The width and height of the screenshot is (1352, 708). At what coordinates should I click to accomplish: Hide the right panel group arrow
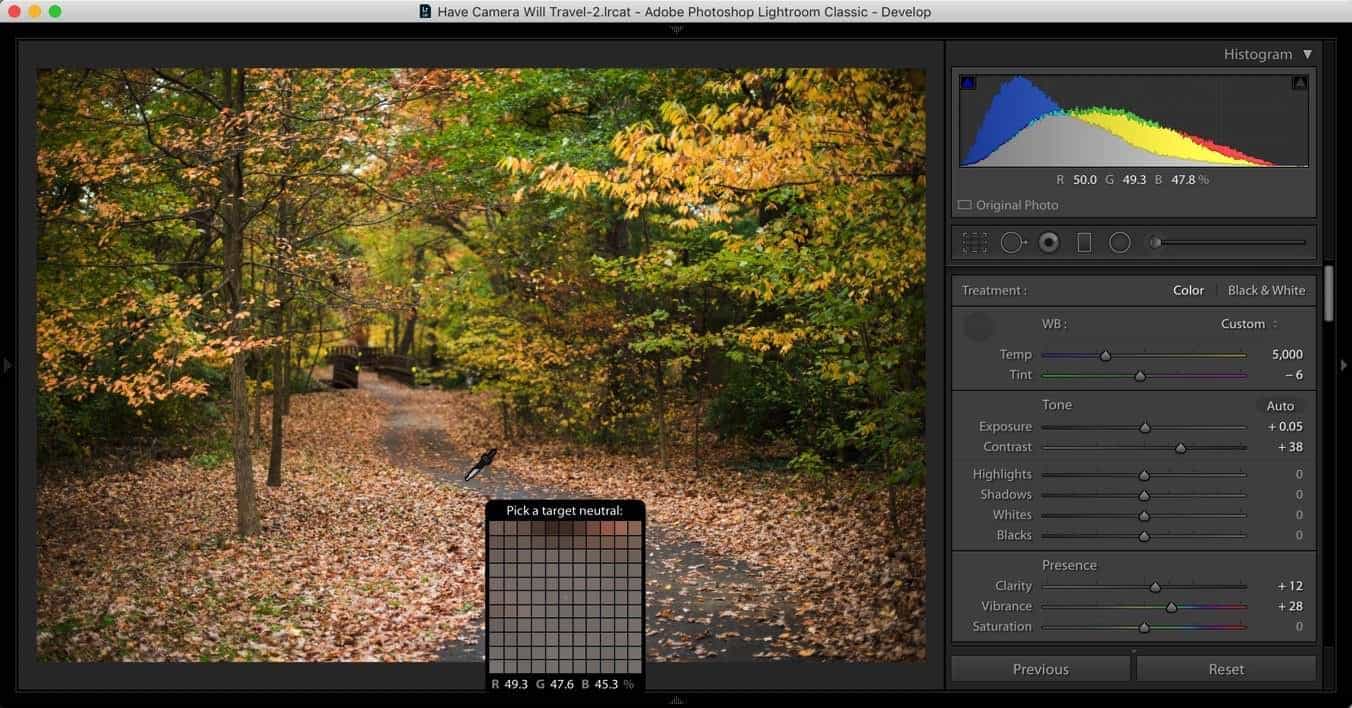(x=1343, y=365)
